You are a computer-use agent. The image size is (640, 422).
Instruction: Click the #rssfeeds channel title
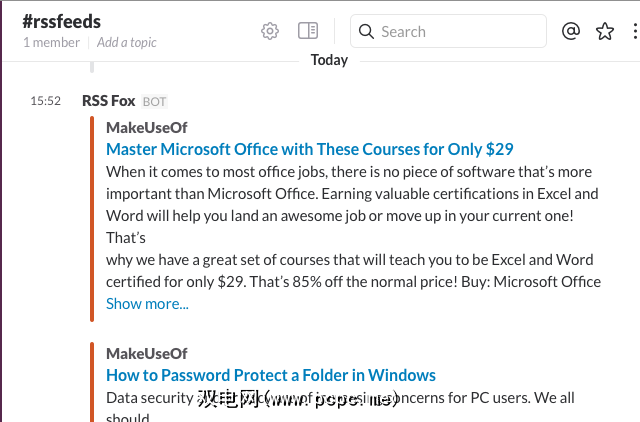point(61,20)
